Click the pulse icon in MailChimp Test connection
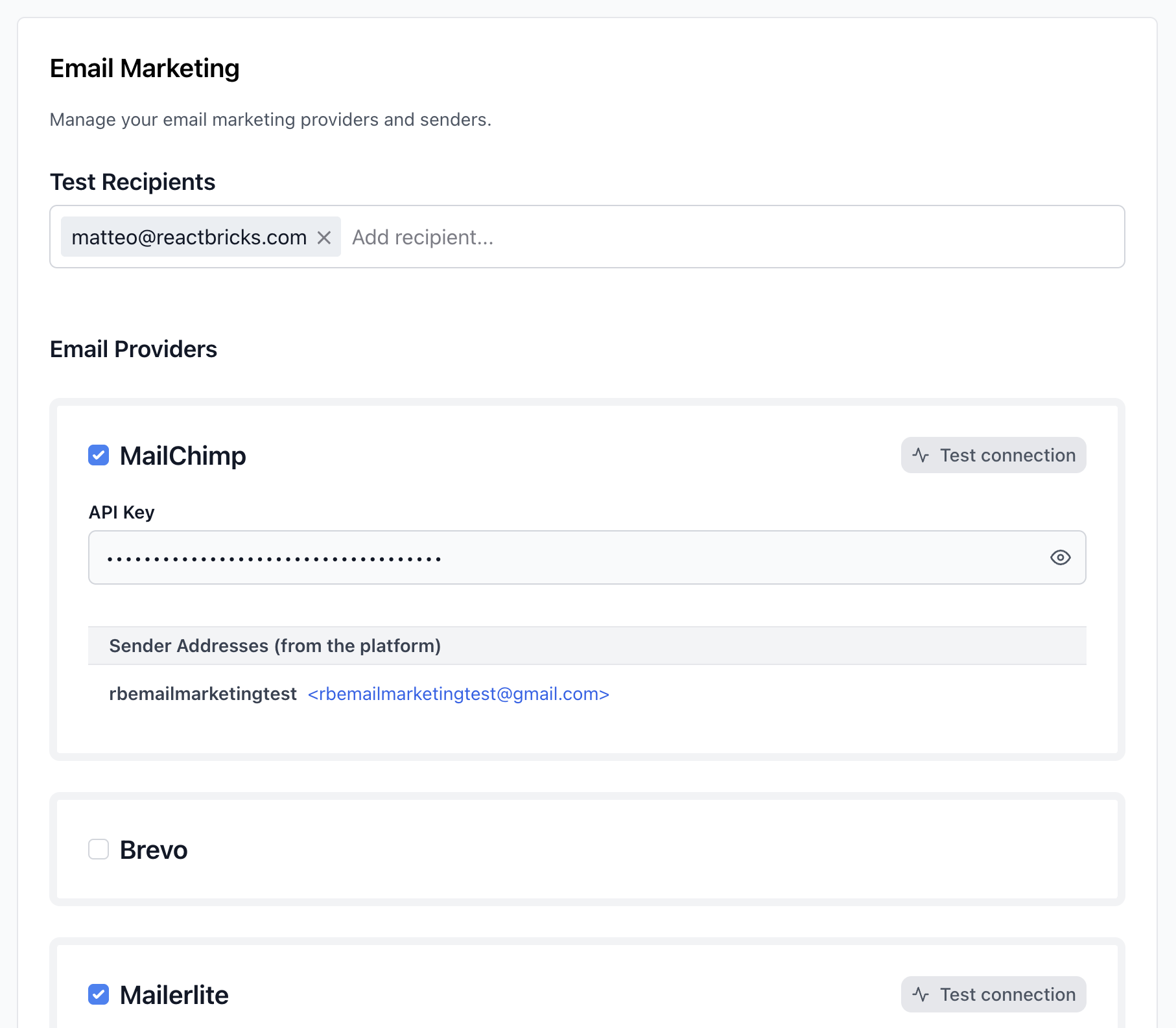This screenshot has width=1176, height=1028. [921, 455]
